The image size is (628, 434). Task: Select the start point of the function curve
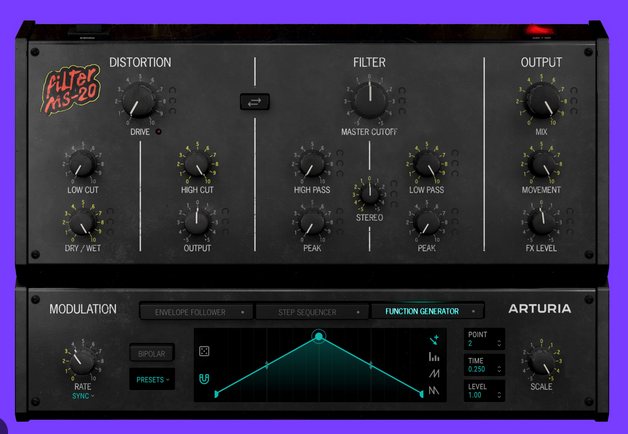(x=216, y=394)
